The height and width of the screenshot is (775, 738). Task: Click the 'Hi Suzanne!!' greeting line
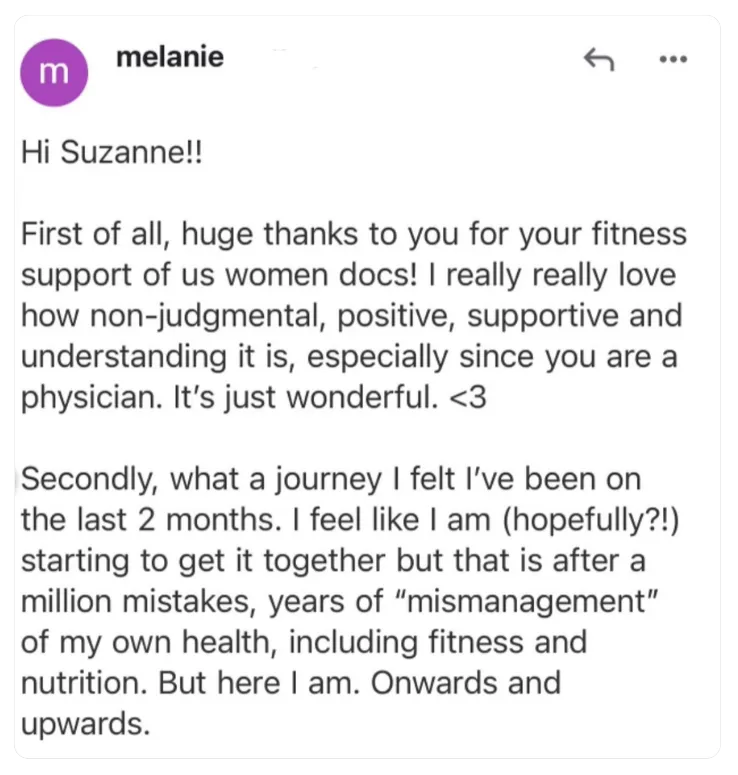click(x=112, y=152)
